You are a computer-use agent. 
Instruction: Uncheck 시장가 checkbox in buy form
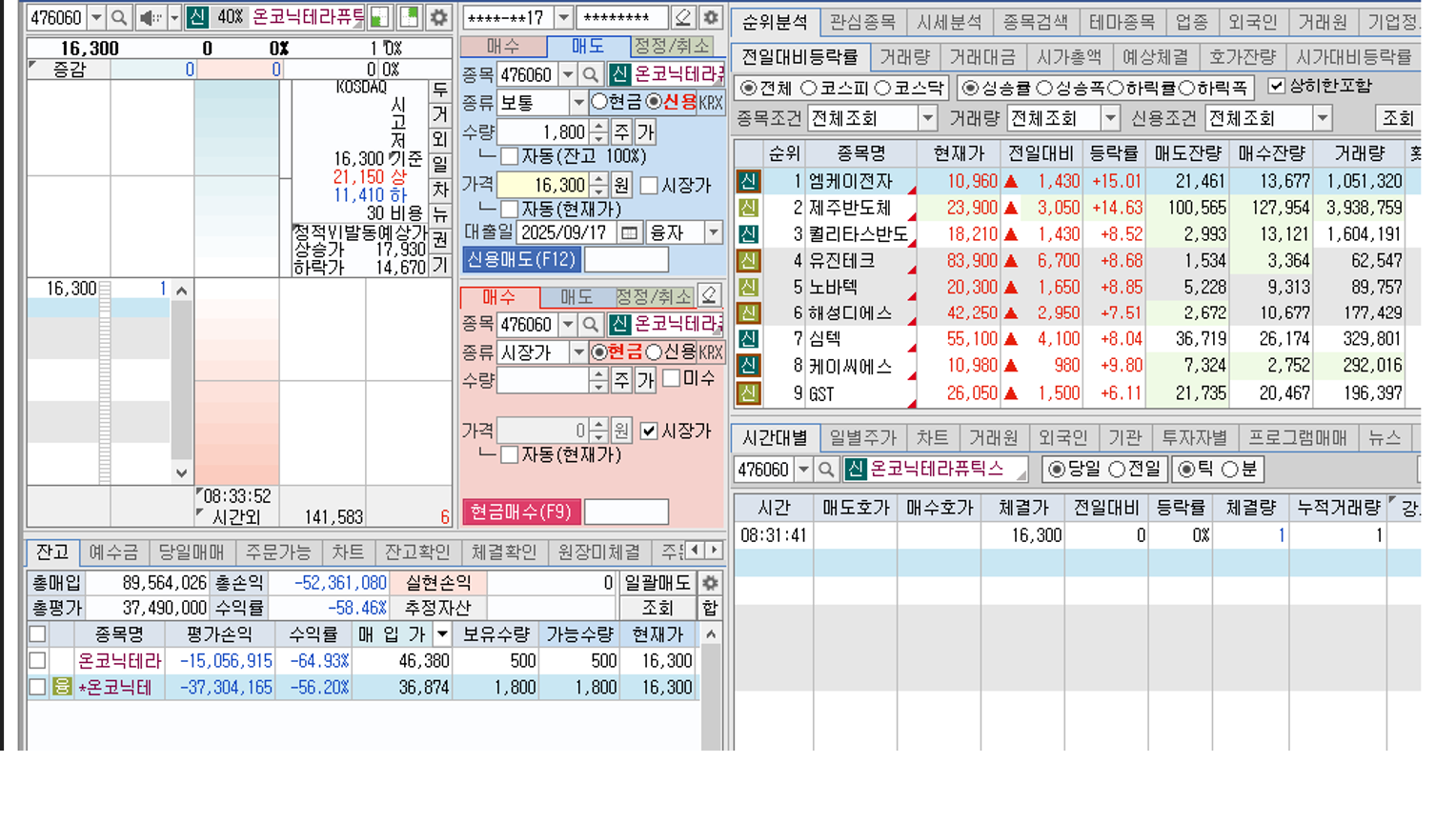[649, 431]
